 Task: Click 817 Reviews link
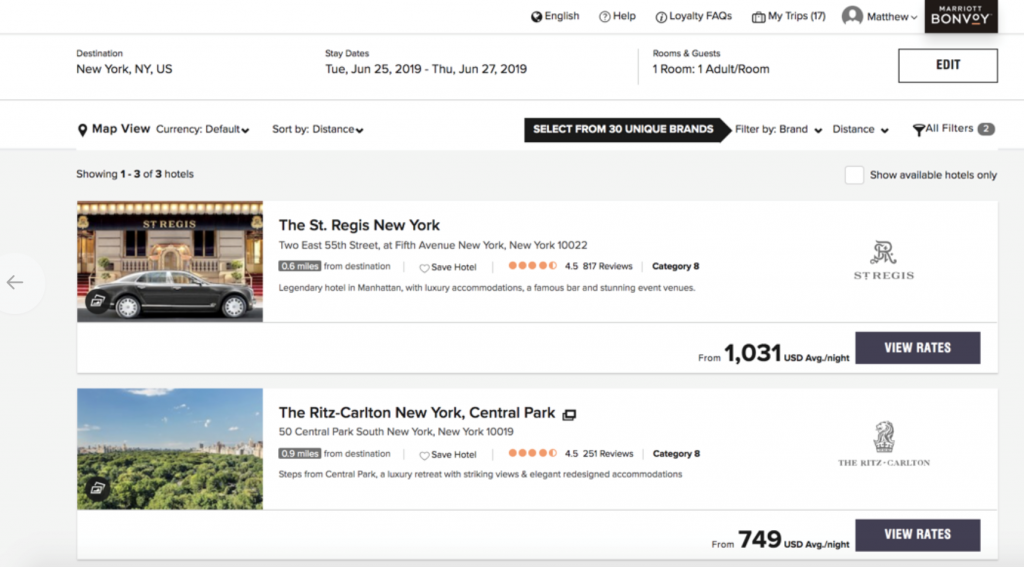tap(607, 267)
